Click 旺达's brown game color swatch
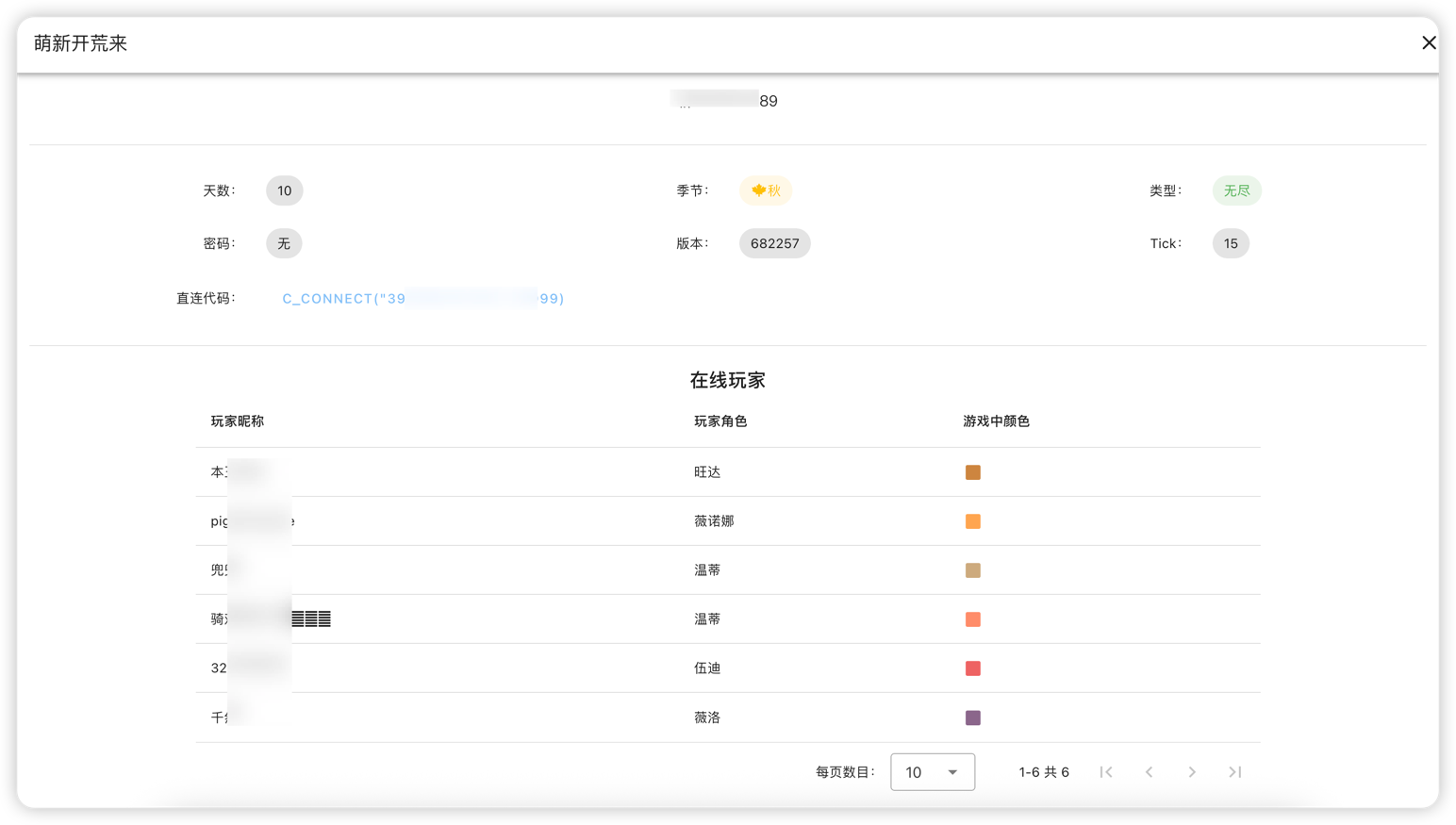Viewport: 1456px width, 825px height. tap(972, 471)
